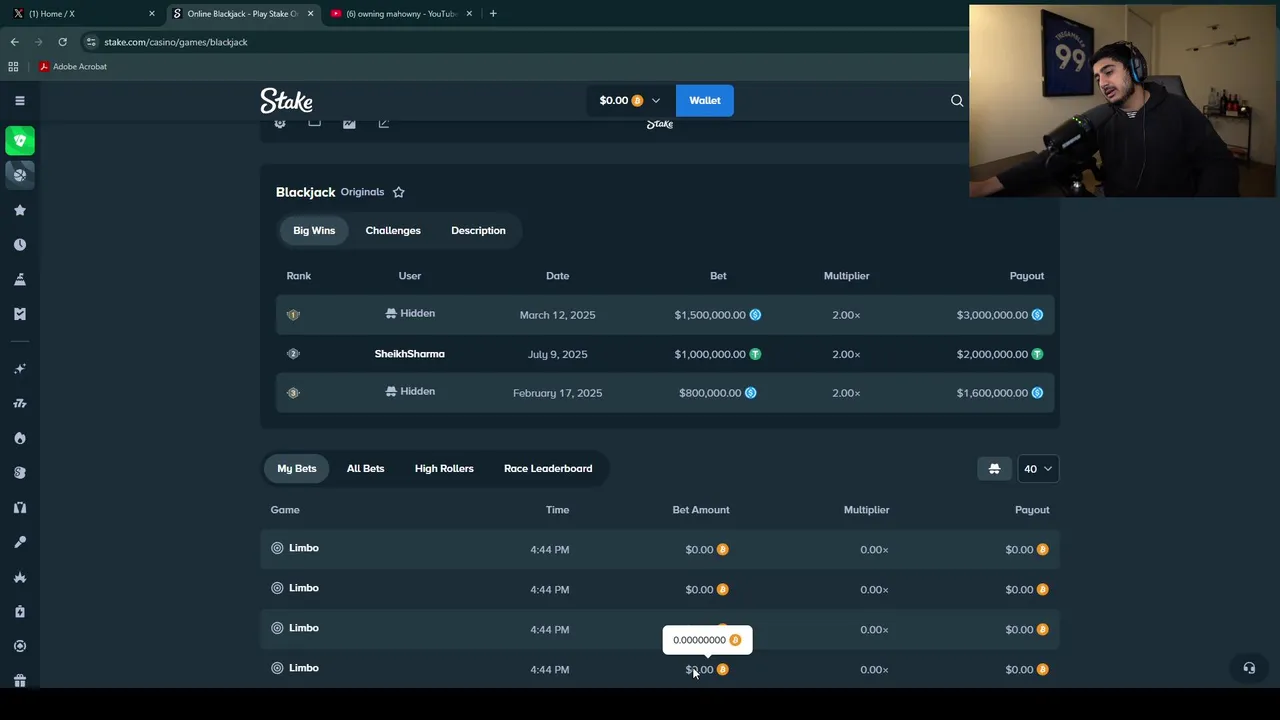Viewport: 1280px width, 720px height.
Task: Open the second Limbo bet row
Action: tap(660, 589)
